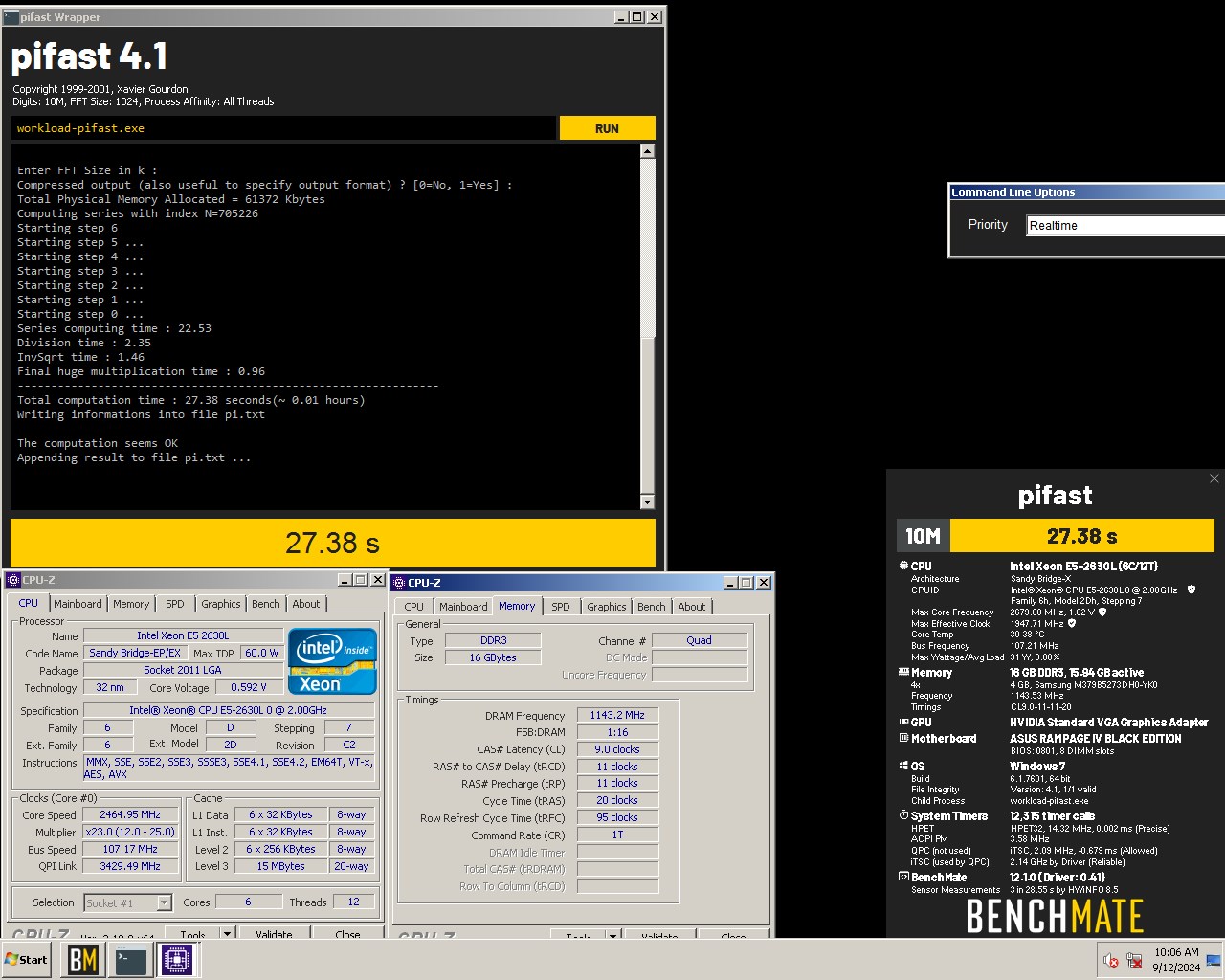Click the Specification field with E5-2630L
1225x980 pixels.
229,710
